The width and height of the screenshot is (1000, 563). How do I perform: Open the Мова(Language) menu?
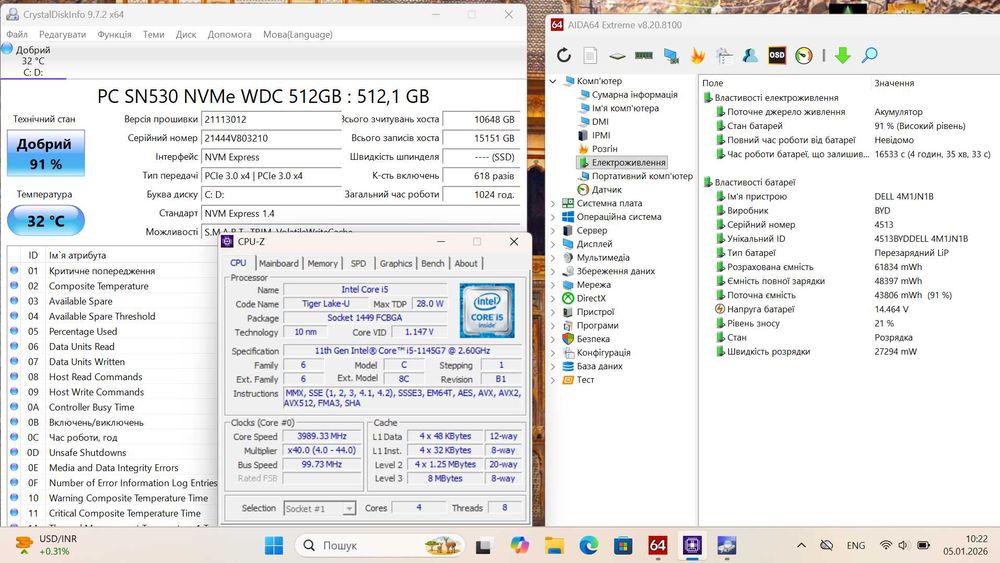tap(298, 34)
